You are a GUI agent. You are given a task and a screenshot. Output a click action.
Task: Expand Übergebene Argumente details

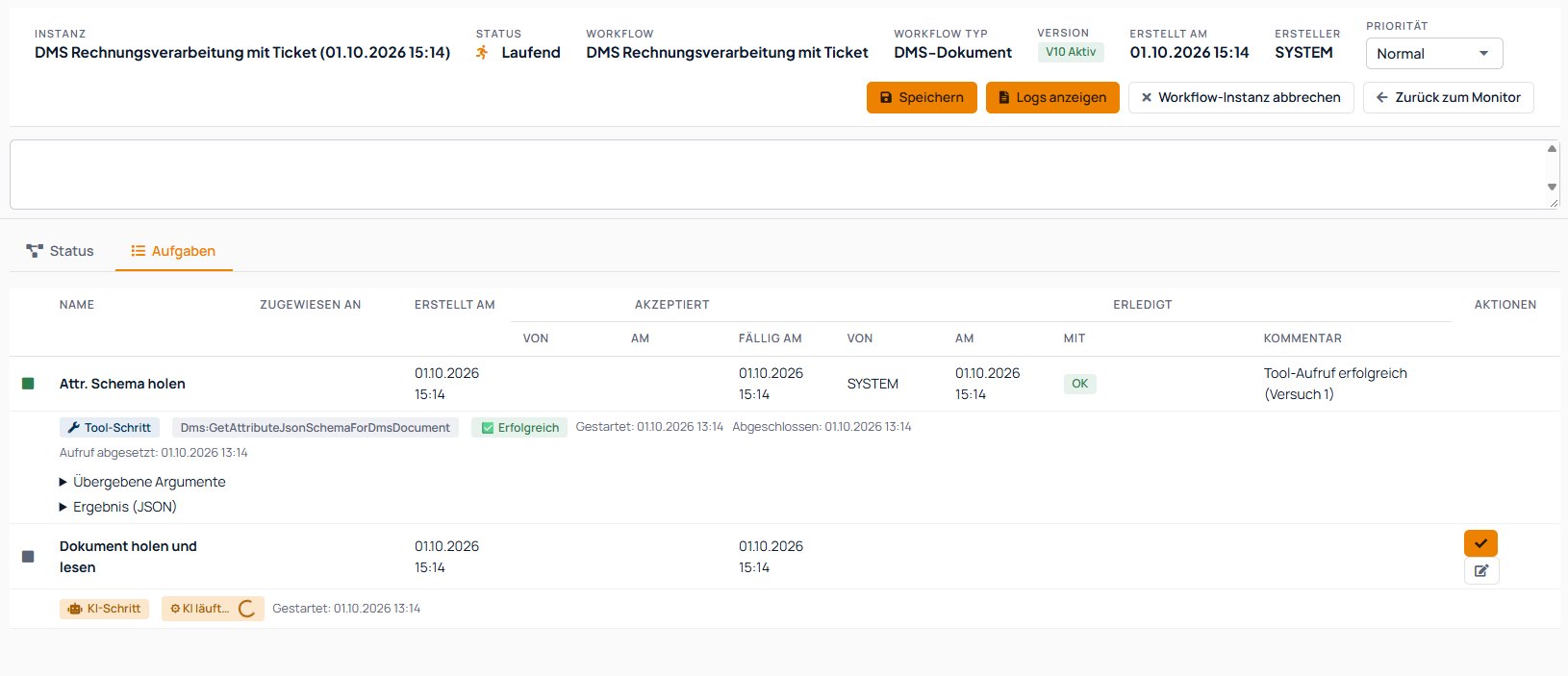pos(142,482)
